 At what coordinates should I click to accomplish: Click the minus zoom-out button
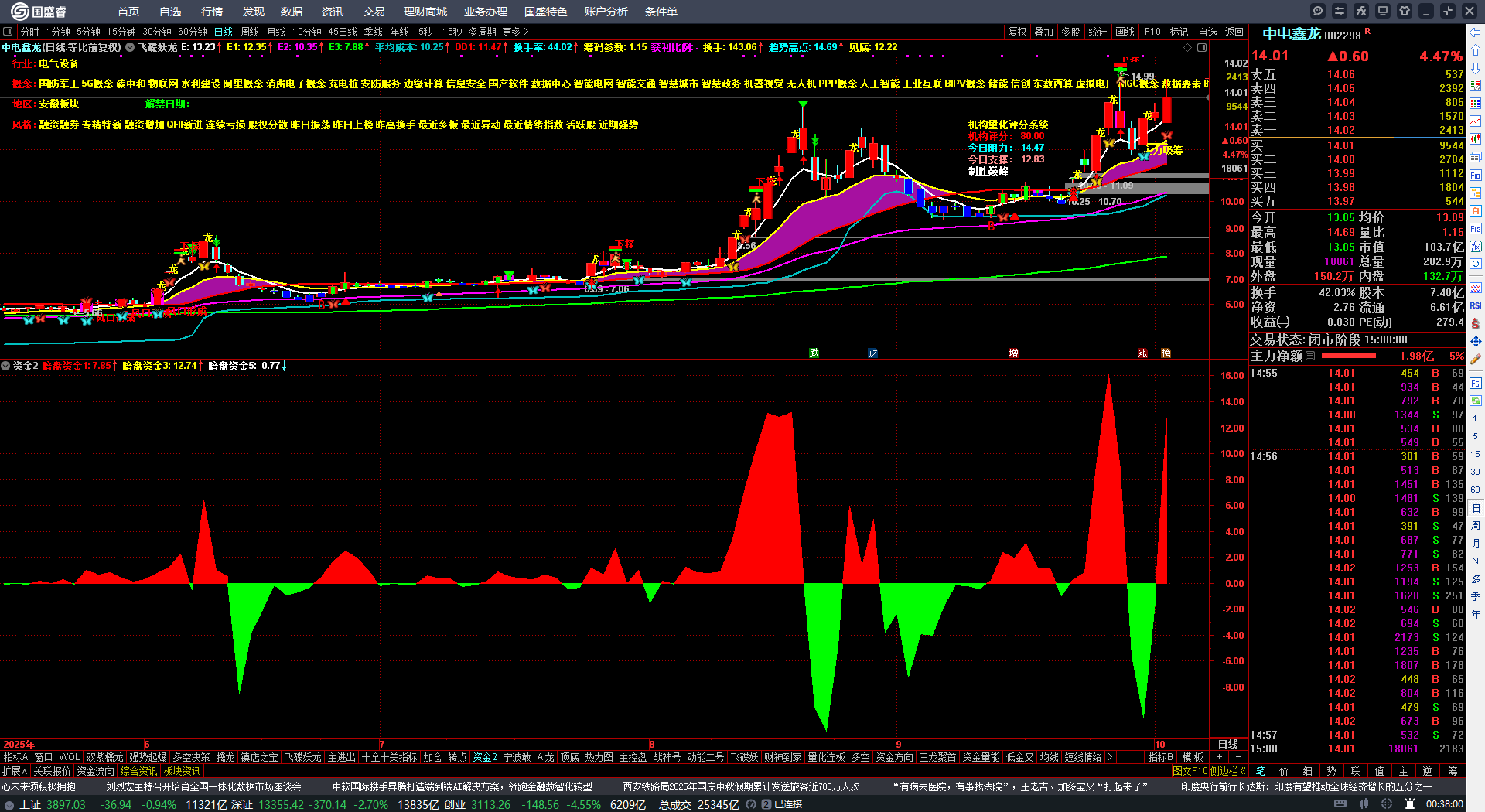pyautogui.click(x=1237, y=757)
